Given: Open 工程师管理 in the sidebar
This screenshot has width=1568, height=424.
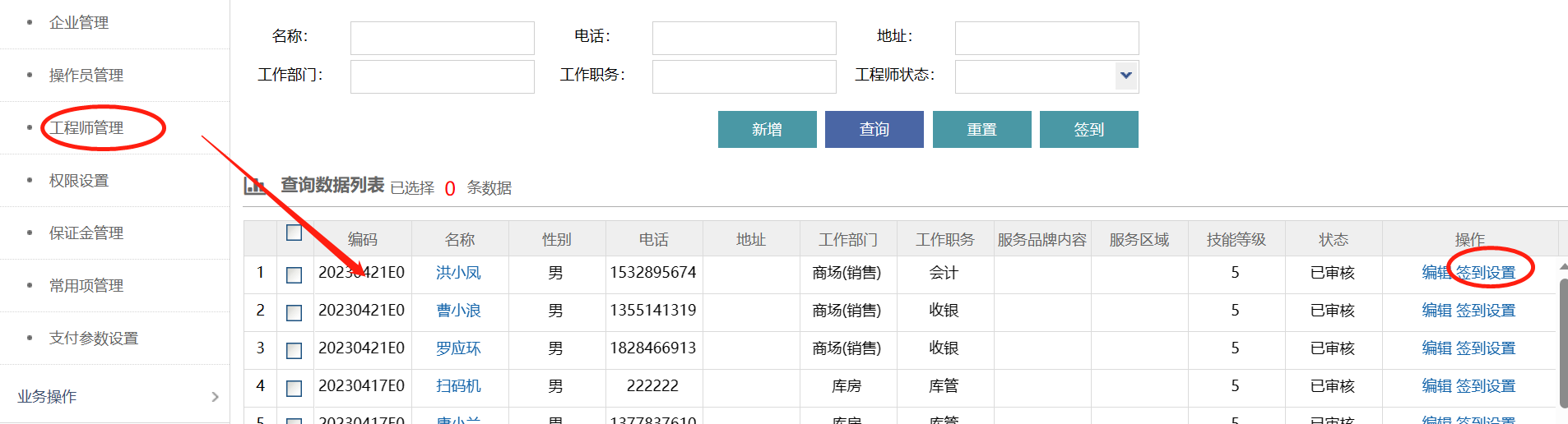Looking at the screenshot, I should click(x=86, y=128).
